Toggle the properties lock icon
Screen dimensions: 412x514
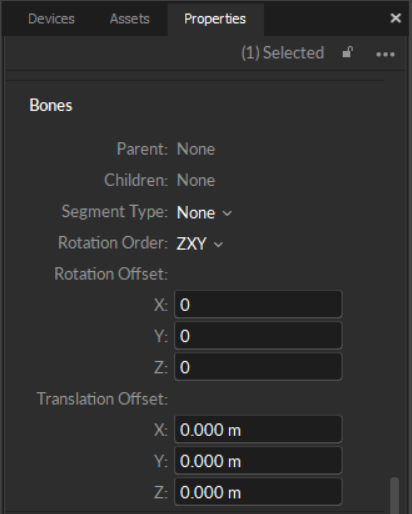click(x=347, y=52)
